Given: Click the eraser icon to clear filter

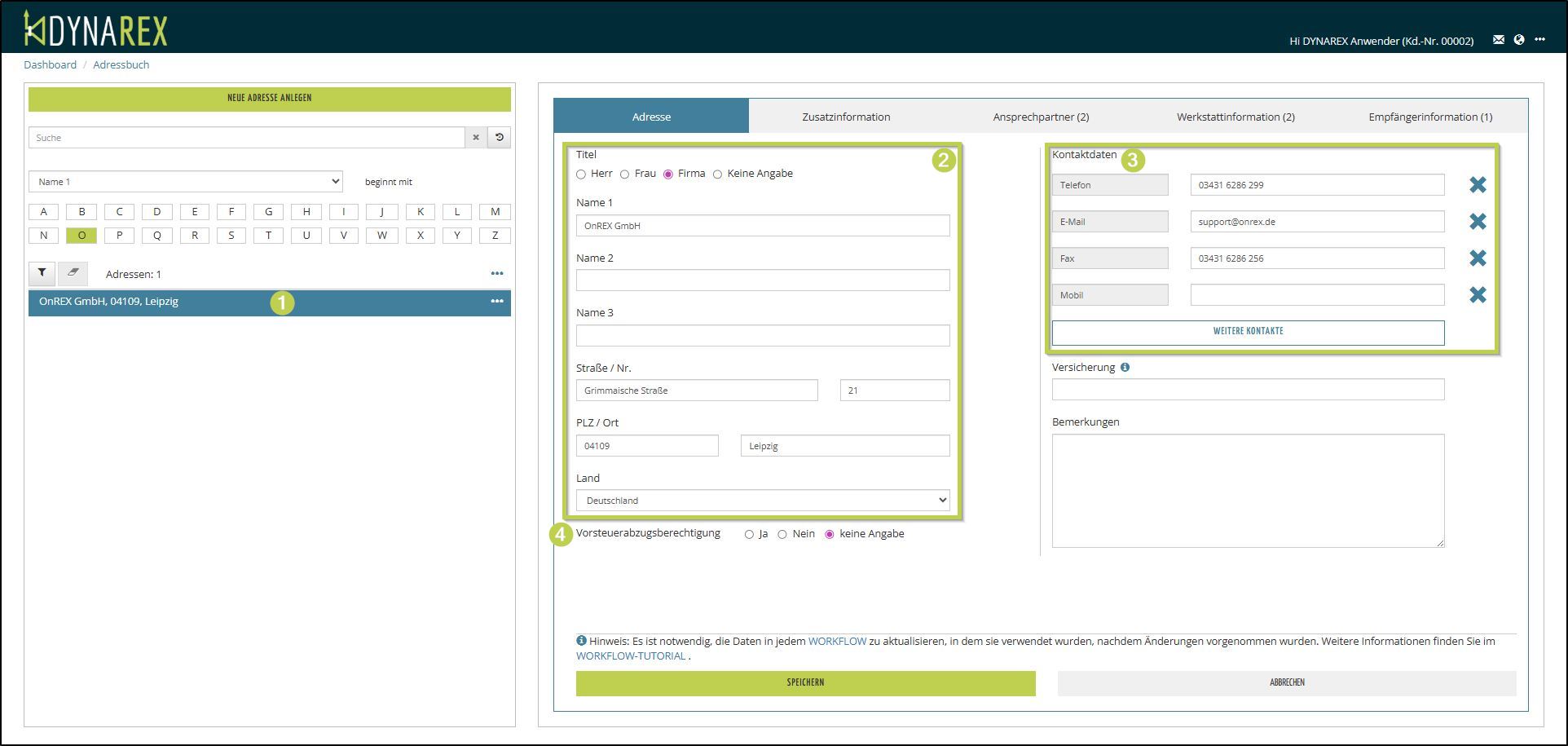Looking at the screenshot, I should (73, 273).
